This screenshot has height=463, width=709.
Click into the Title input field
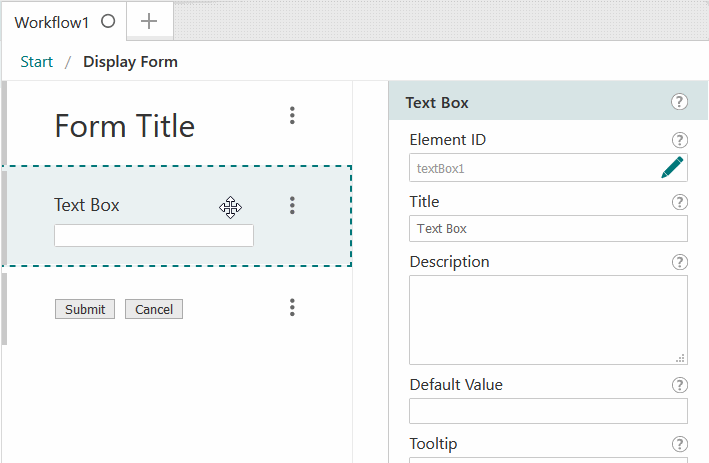(548, 229)
